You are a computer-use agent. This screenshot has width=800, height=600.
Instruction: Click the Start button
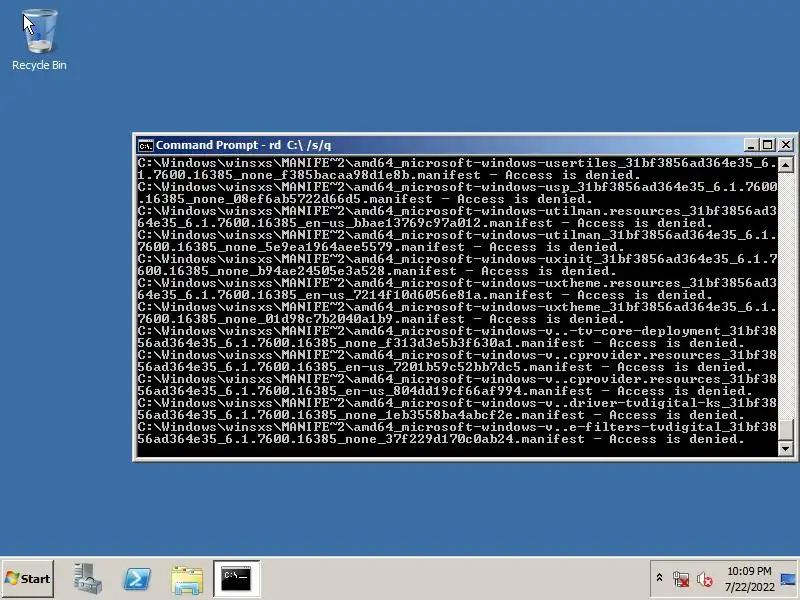click(28, 579)
